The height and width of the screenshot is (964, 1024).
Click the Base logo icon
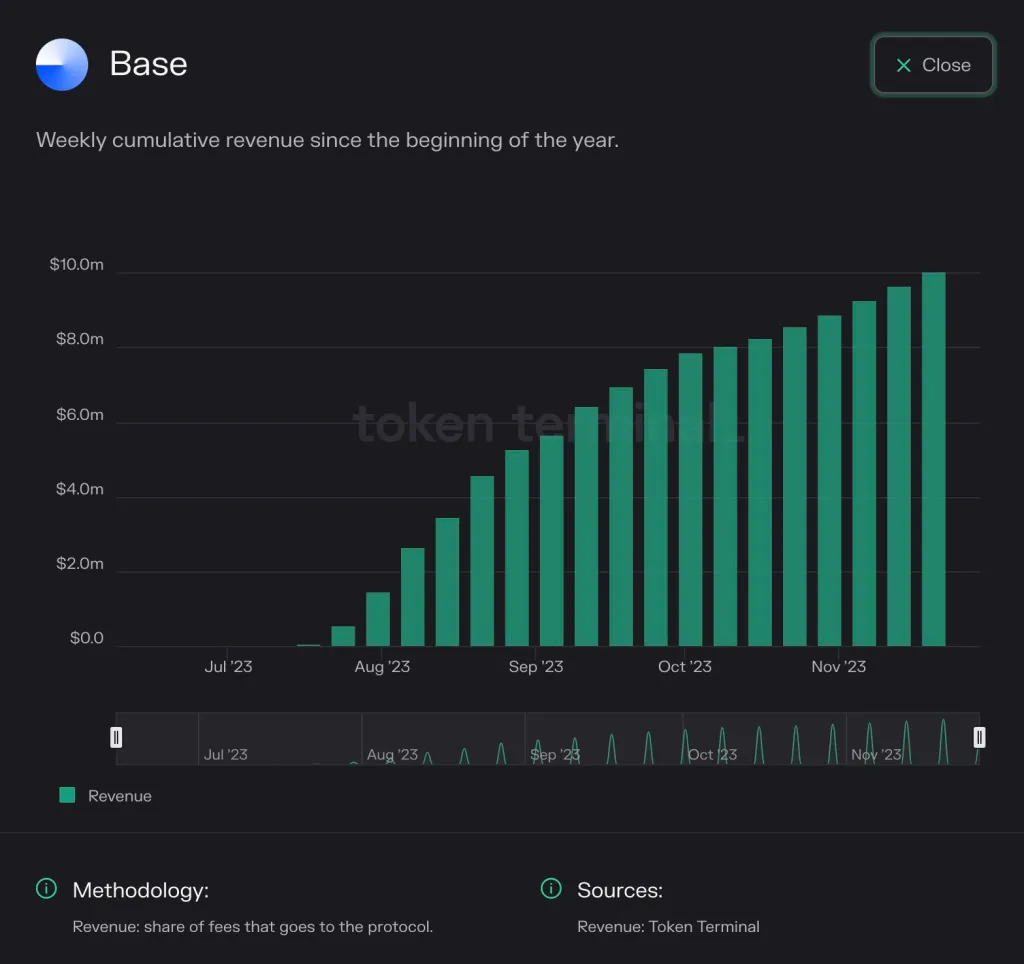click(x=62, y=65)
